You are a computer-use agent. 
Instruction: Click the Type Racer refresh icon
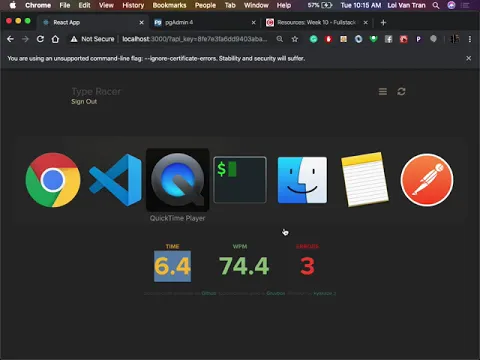pos(401,91)
